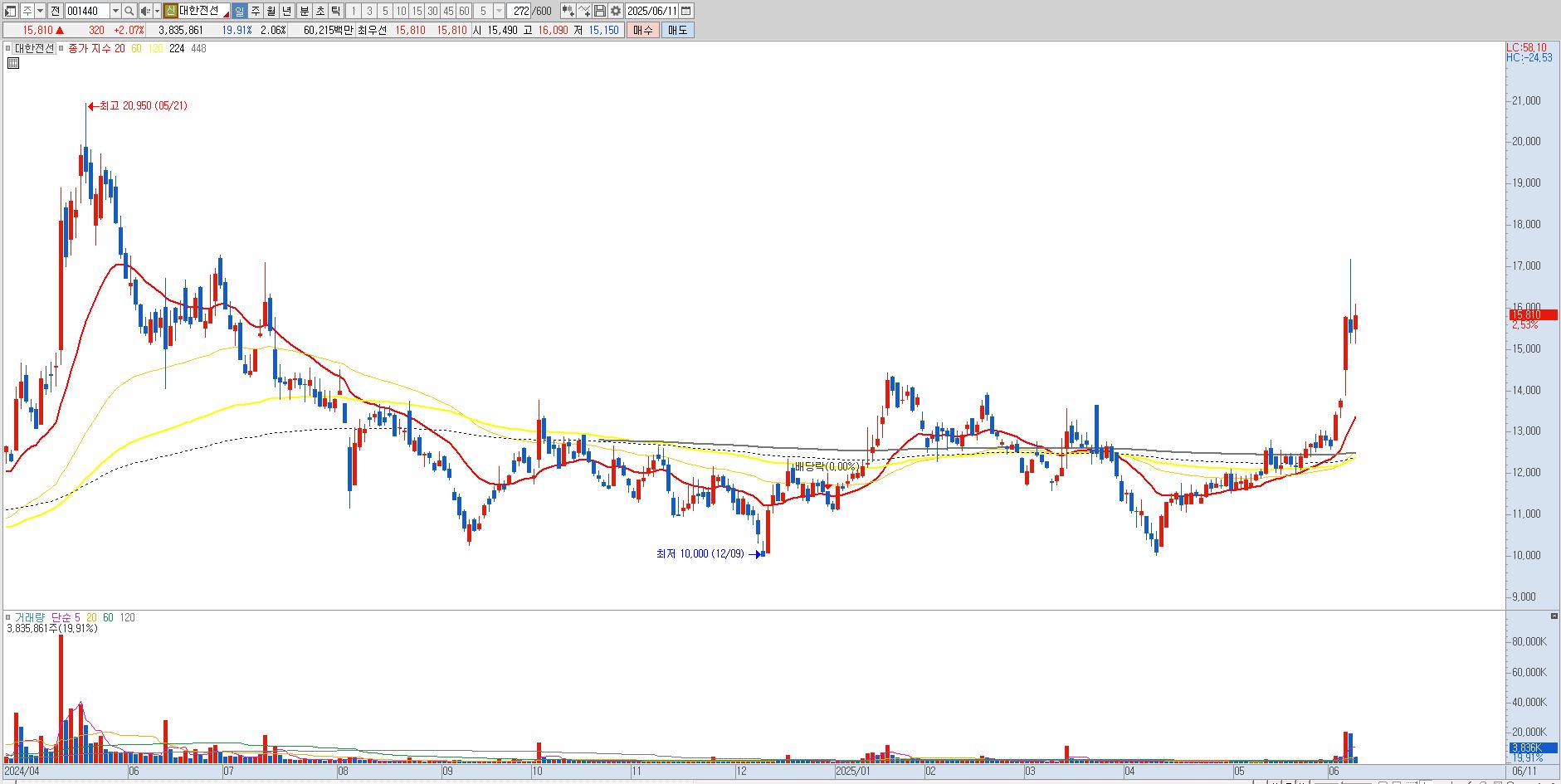The width and height of the screenshot is (1561, 784).
Task: Click the candlestick add-indicator icon
Action: (x=568, y=11)
